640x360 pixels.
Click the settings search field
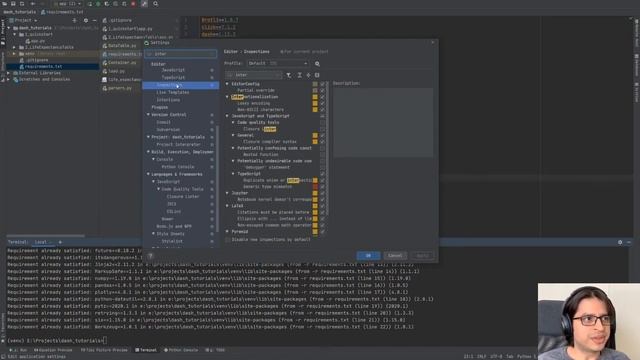pos(180,54)
